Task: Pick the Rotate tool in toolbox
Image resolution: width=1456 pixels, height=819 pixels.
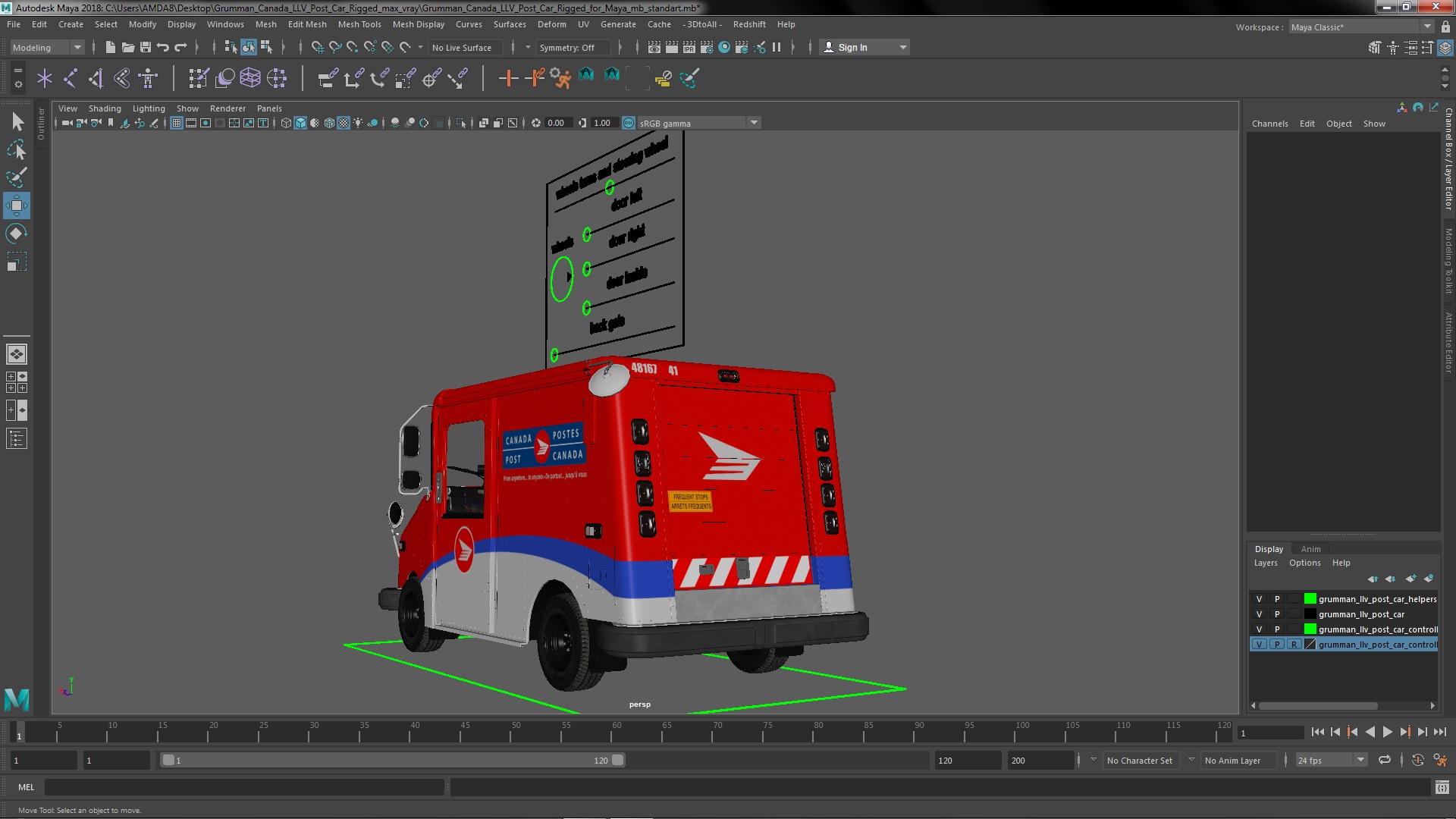Action: (x=17, y=234)
